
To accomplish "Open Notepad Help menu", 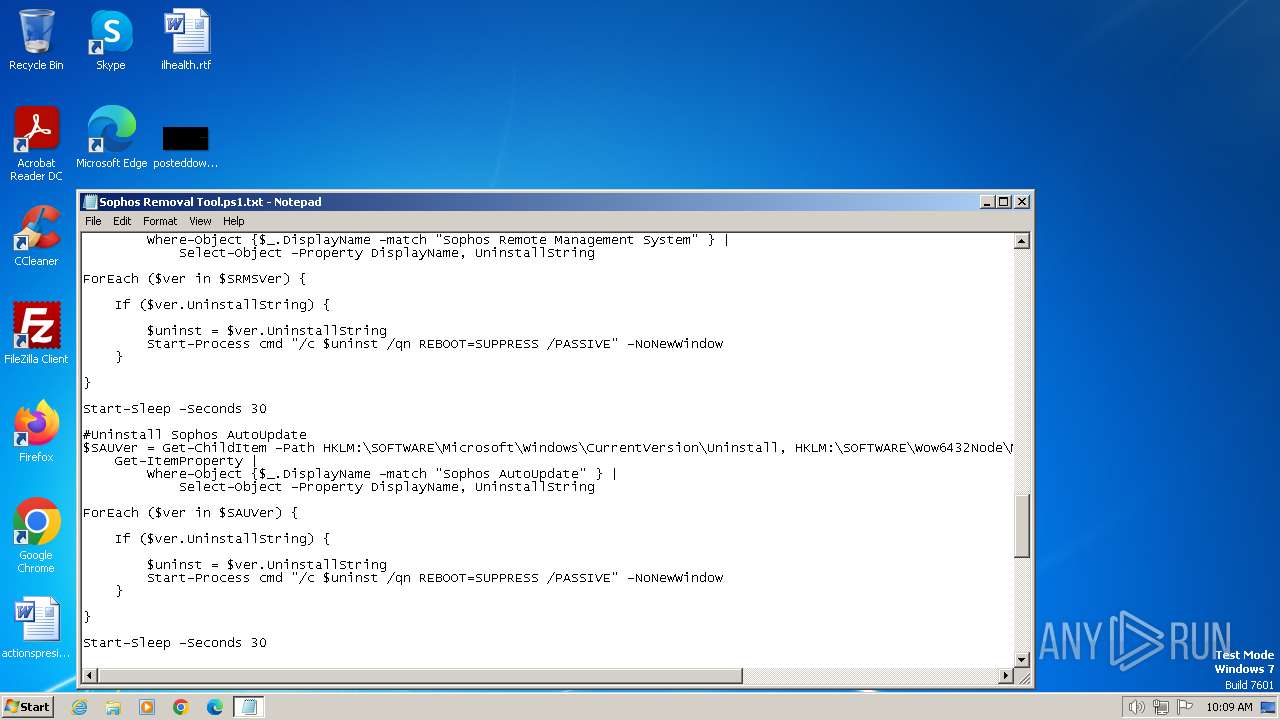I will 233,221.
